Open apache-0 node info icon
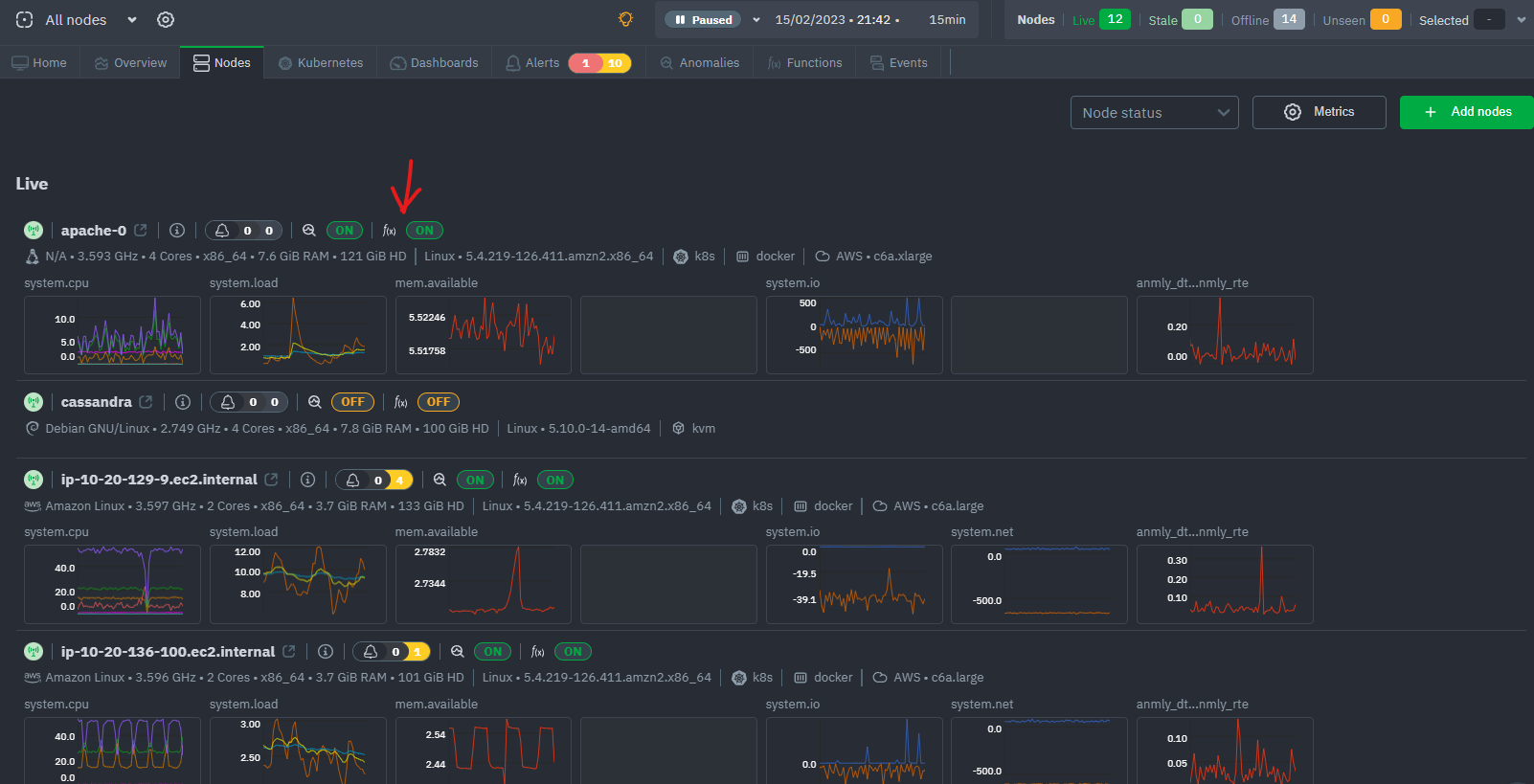Screen dimensions: 1534x784 [x=177, y=231]
